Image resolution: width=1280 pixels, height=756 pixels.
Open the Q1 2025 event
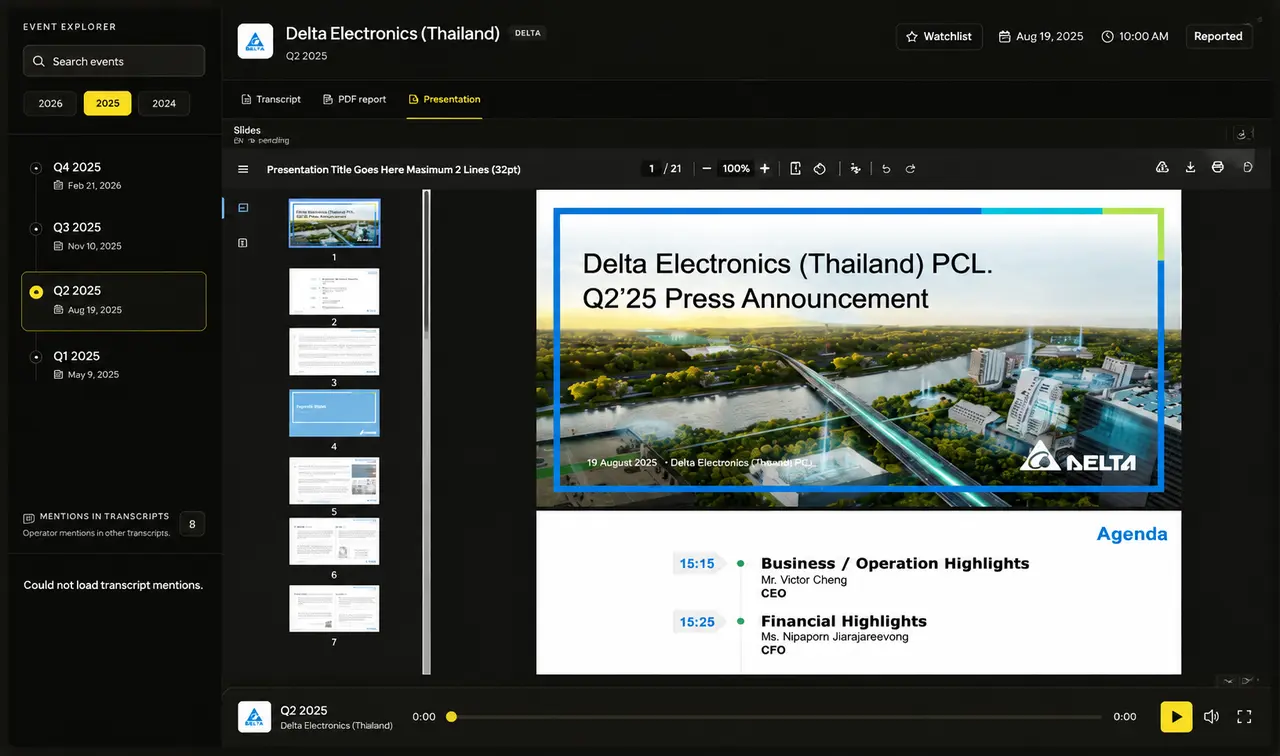click(x=114, y=364)
